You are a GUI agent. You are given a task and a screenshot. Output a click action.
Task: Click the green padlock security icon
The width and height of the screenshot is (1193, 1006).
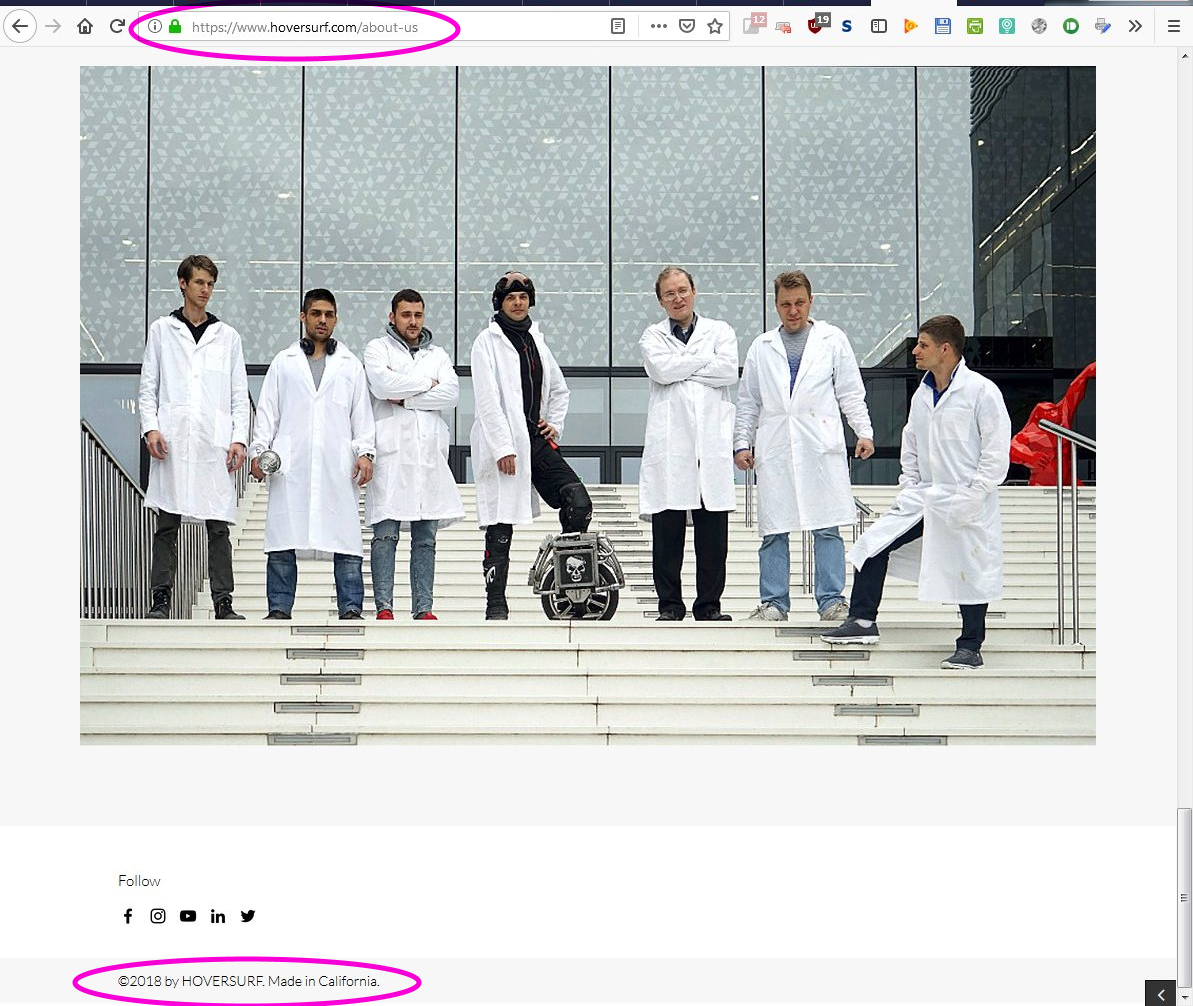point(175,27)
